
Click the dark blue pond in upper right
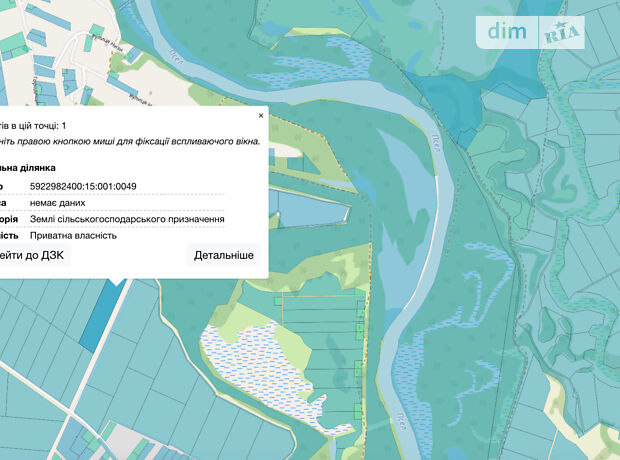[x=512, y=70]
